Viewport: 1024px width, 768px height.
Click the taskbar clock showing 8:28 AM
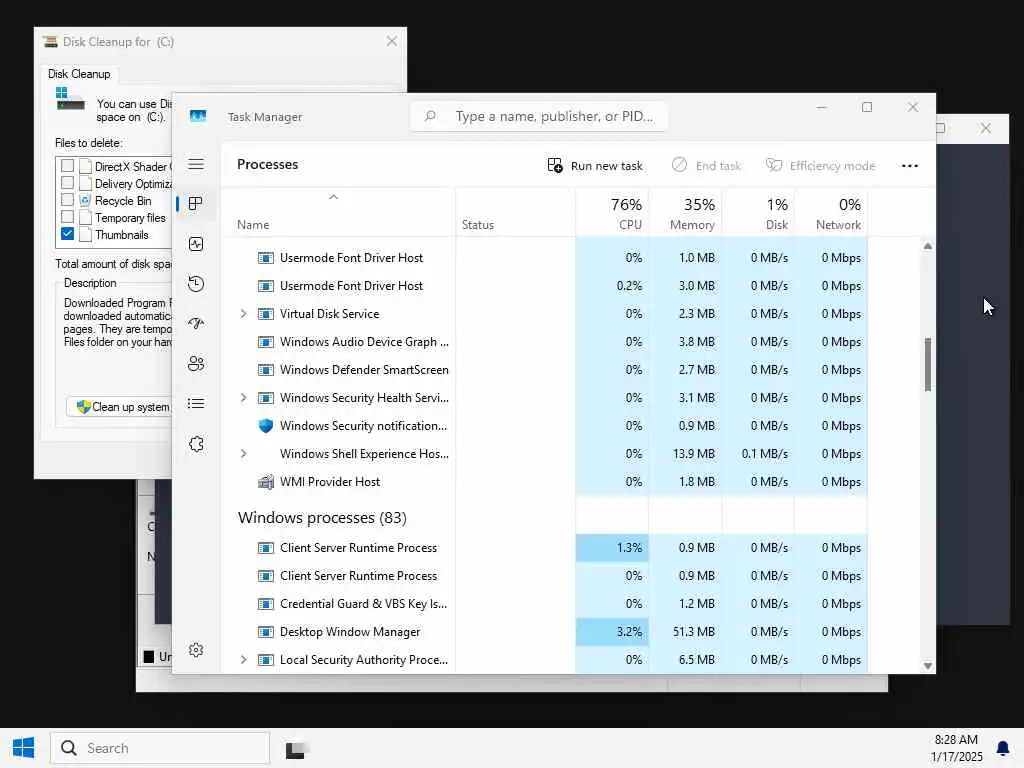(x=956, y=748)
